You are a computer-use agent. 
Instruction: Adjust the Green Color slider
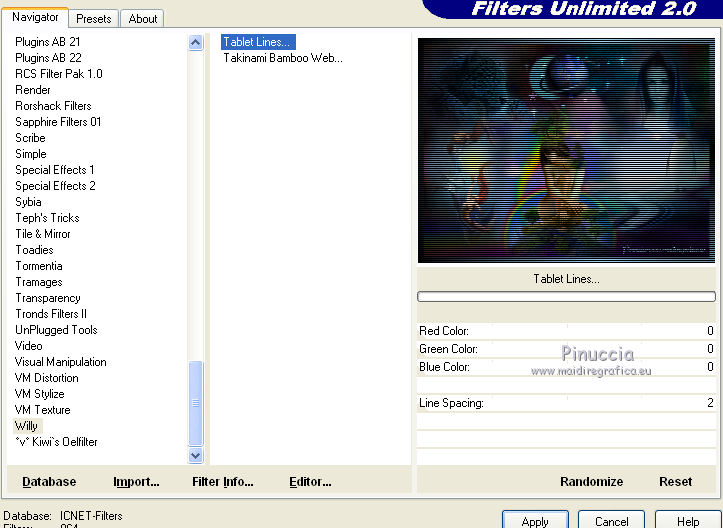coord(566,349)
